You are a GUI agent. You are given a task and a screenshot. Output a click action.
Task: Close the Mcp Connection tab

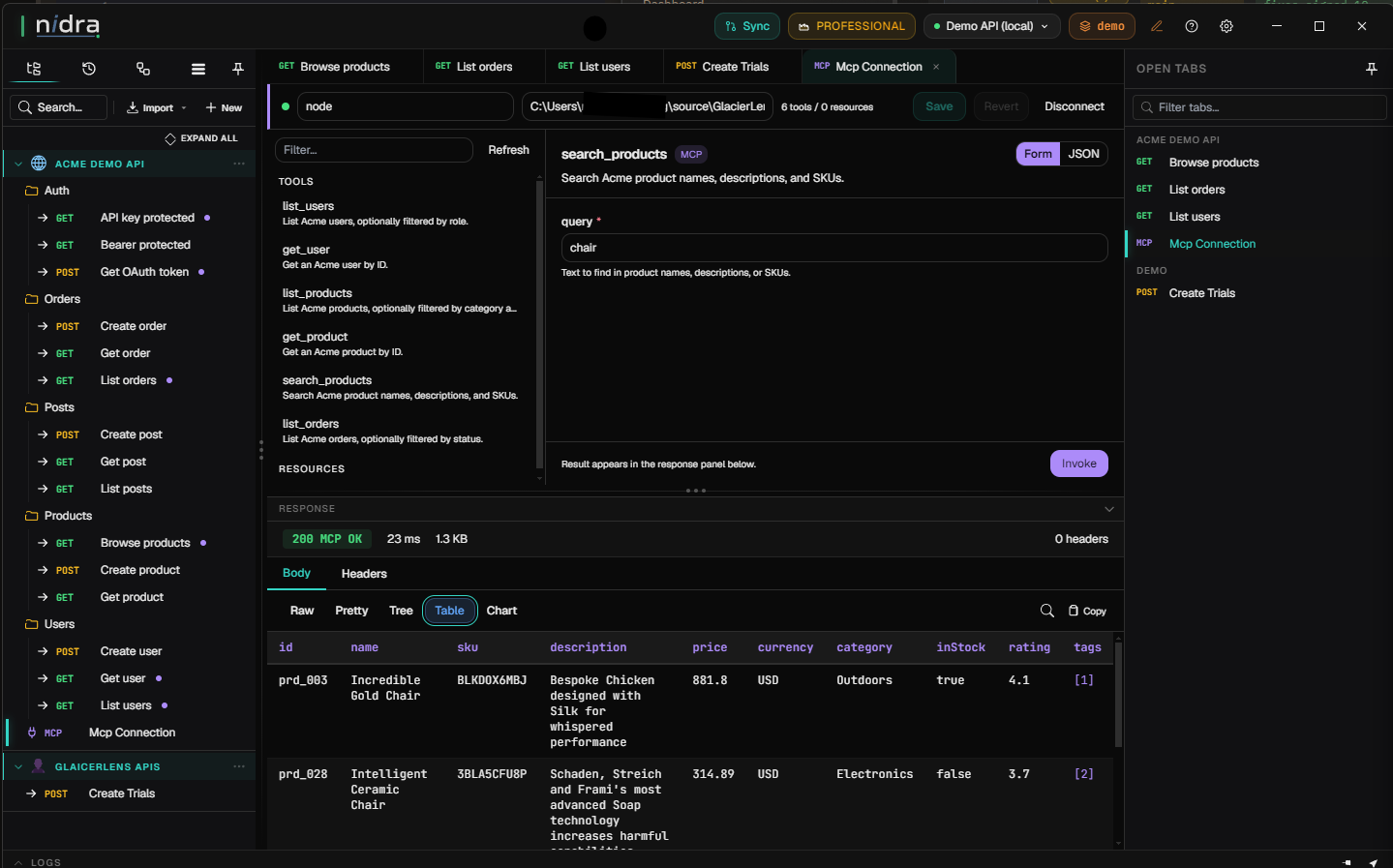click(936, 67)
